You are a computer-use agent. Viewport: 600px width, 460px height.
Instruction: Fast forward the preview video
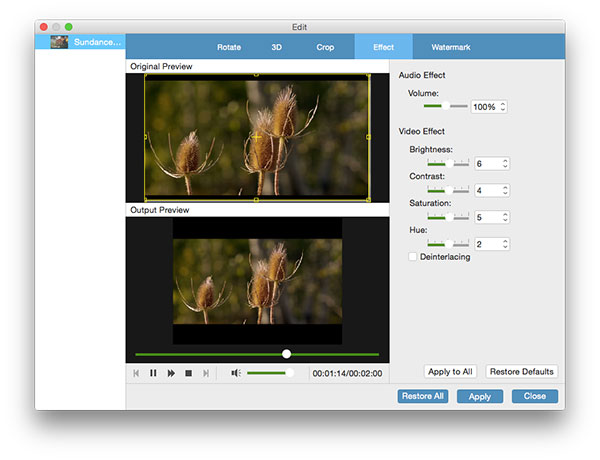[x=171, y=373]
